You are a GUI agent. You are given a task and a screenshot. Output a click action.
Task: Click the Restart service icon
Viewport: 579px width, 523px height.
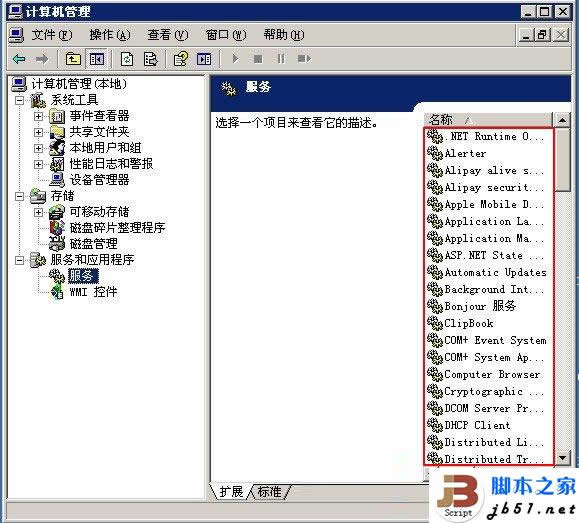coord(304,59)
